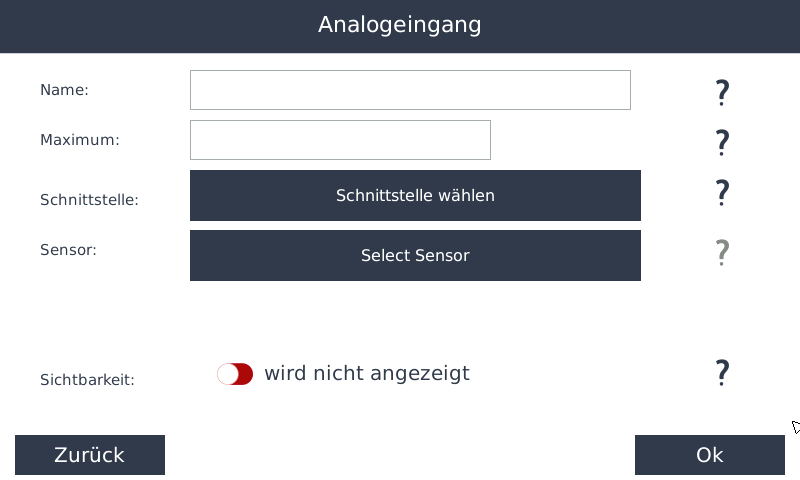Open the 'Select Sensor' chooser

point(415,255)
